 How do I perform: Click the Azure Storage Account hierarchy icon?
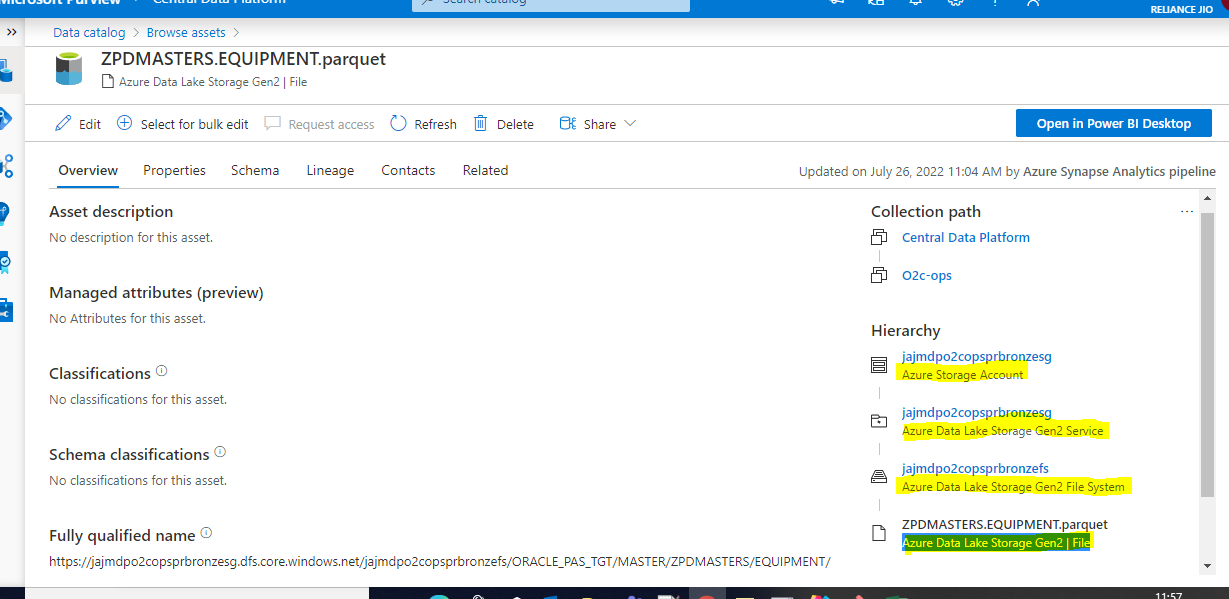pyautogui.click(x=879, y=366)
